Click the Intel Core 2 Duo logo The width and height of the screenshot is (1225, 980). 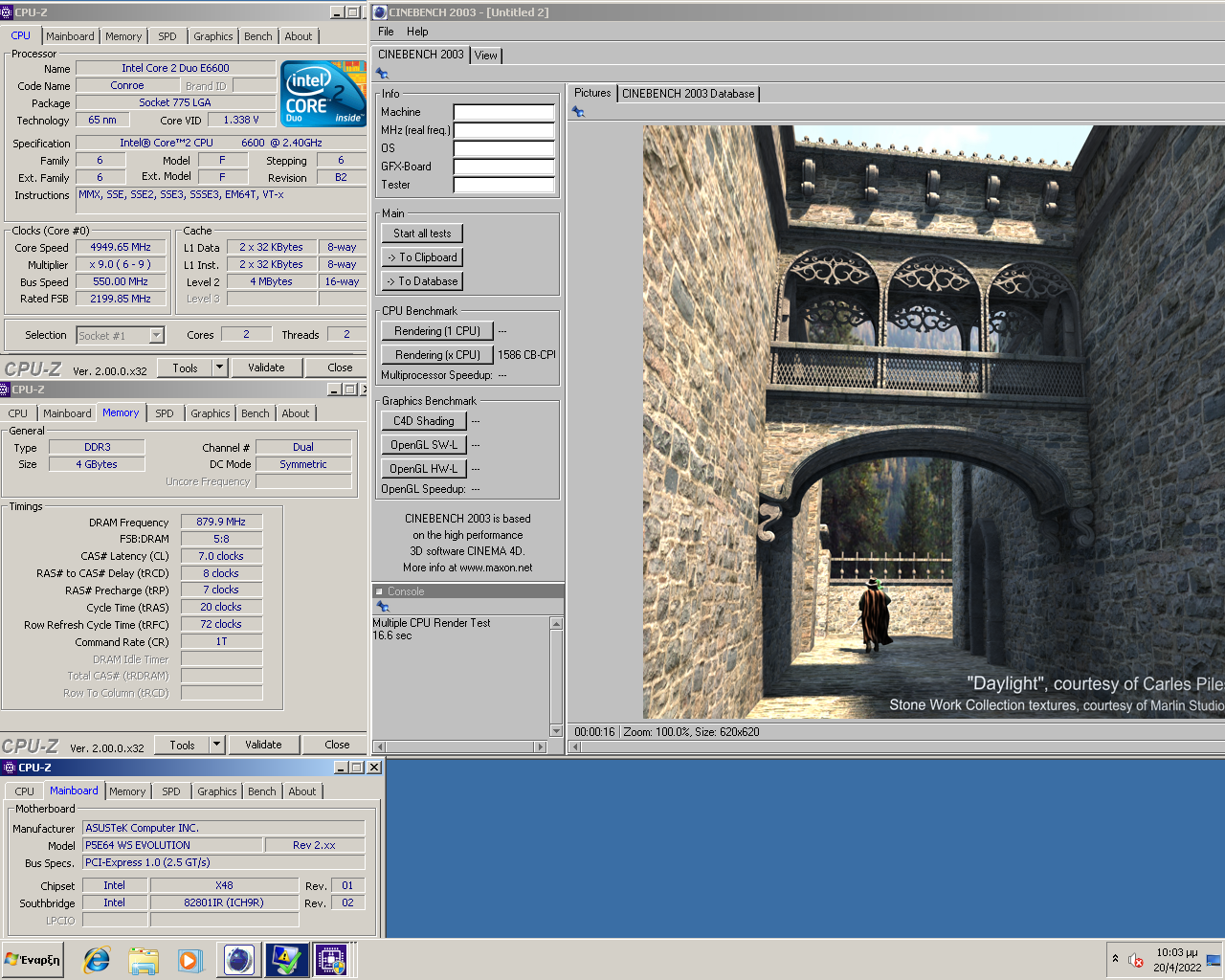[323, 93]
